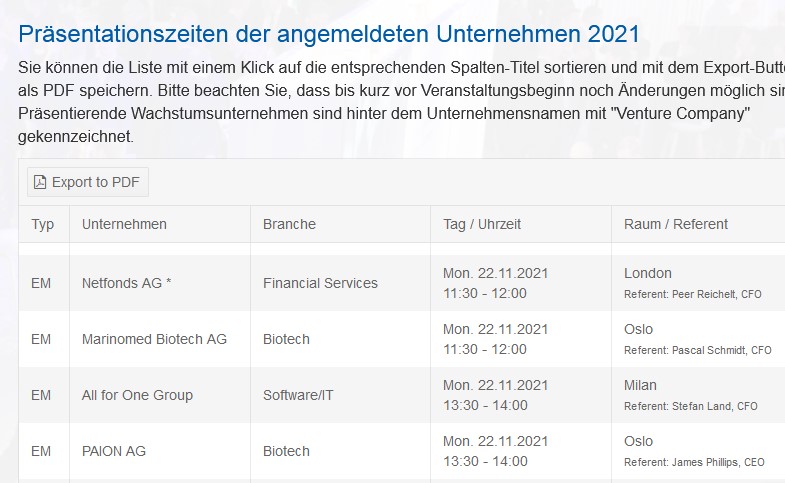This screenshot has height=483, width=785.
Task: Sort by Raum / Referent column
Action: coord(676,224)
